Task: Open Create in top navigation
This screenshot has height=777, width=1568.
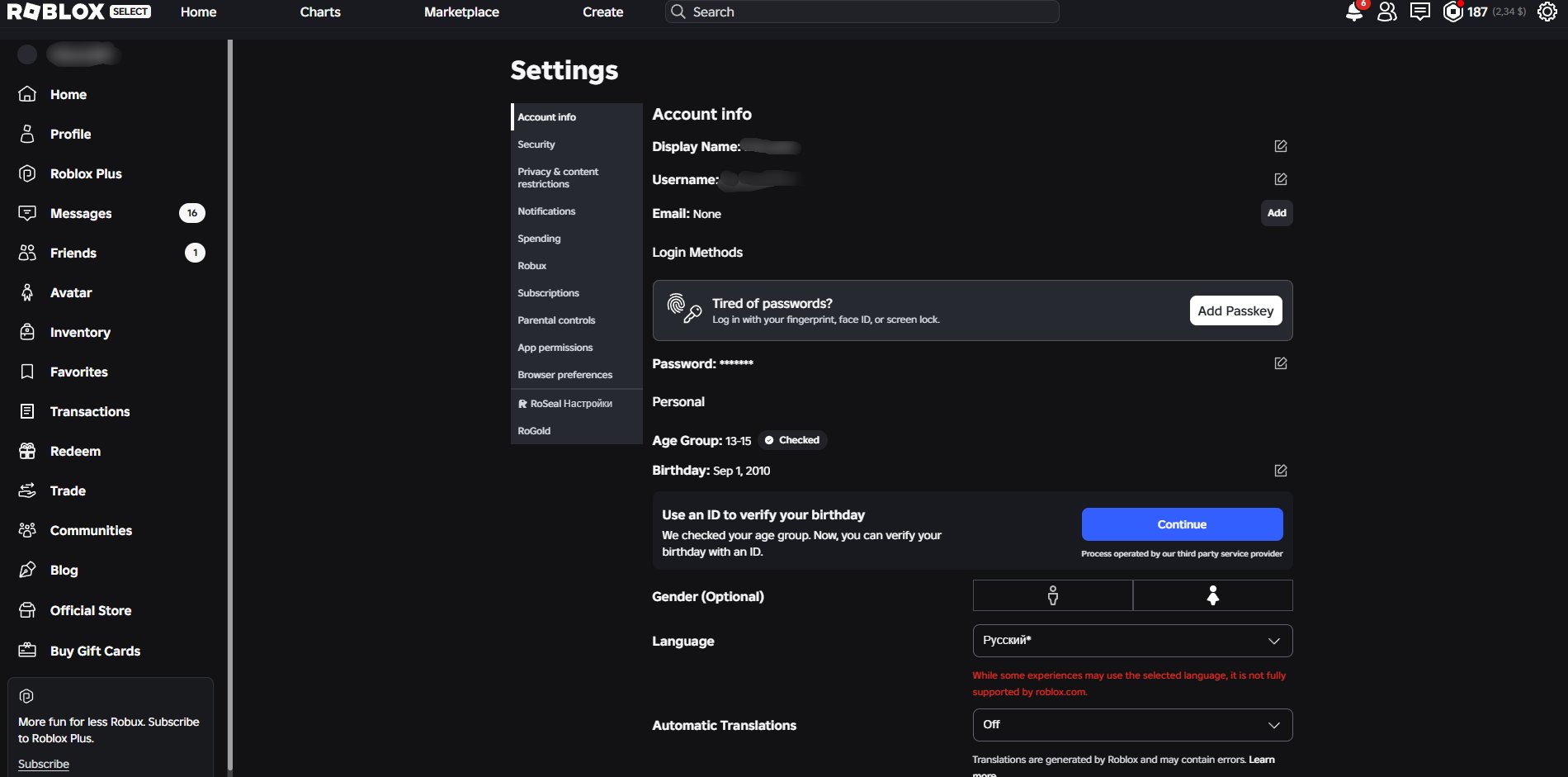Action: click(x=602, y=12)
